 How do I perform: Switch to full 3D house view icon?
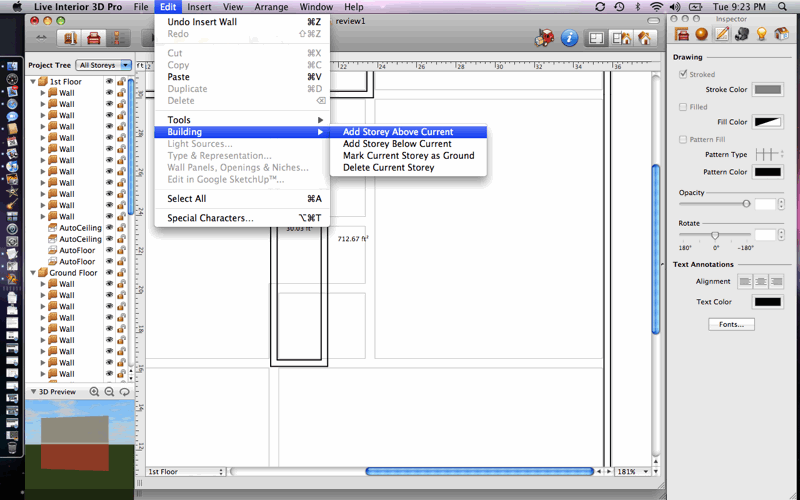(644, 38)
